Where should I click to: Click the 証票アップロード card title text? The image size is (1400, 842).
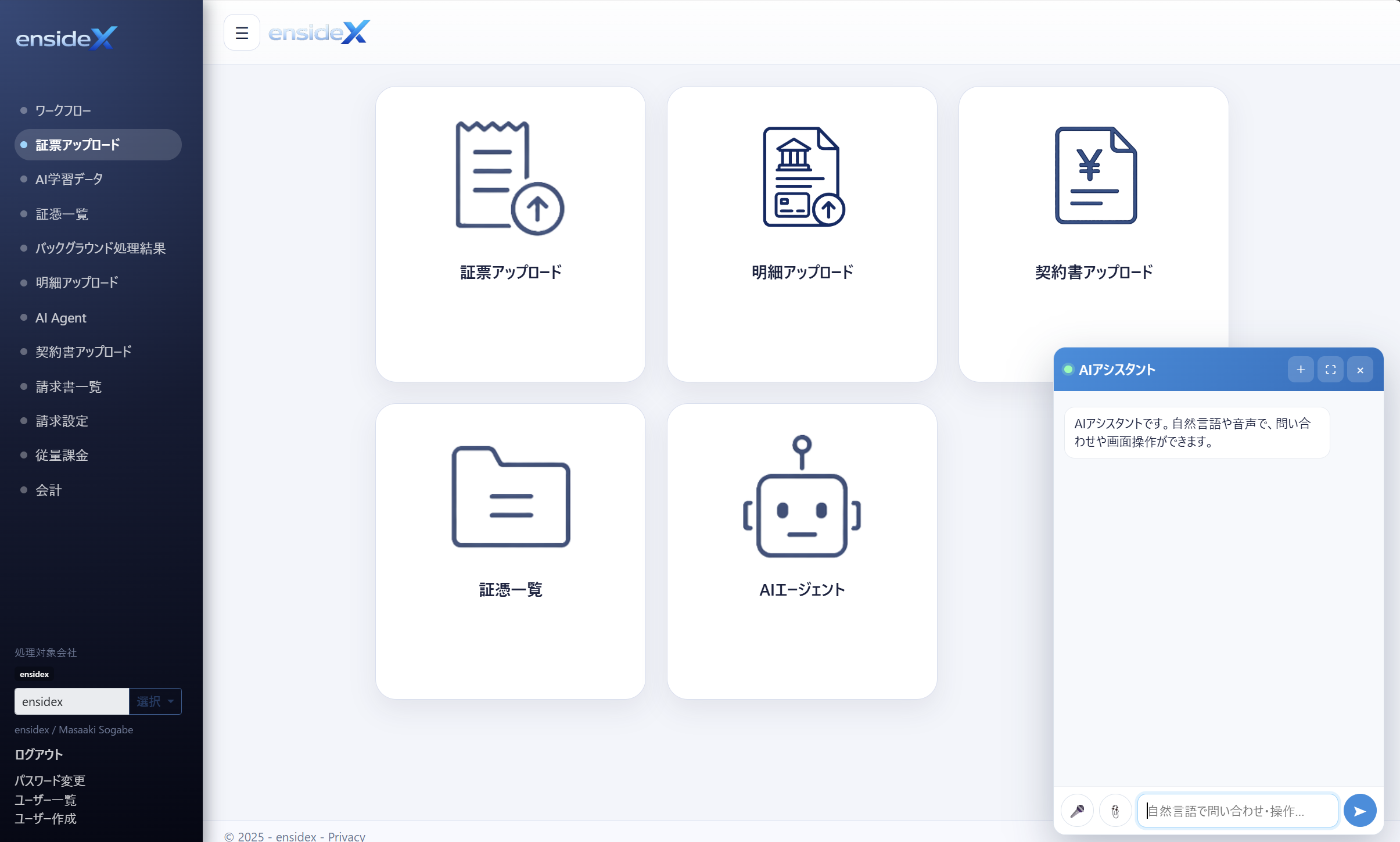(511, 272)
